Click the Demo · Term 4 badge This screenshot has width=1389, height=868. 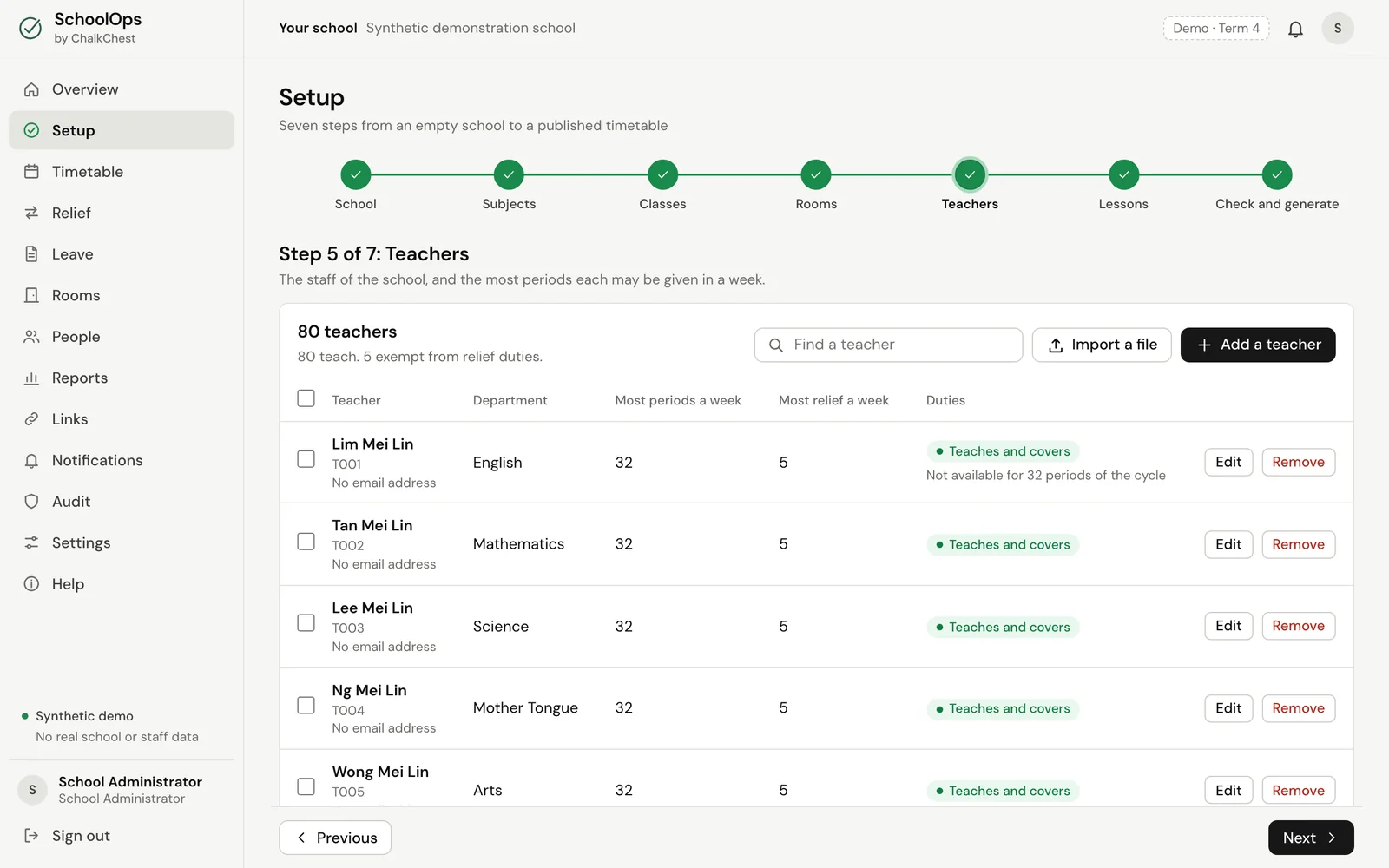click(1215, 29)
